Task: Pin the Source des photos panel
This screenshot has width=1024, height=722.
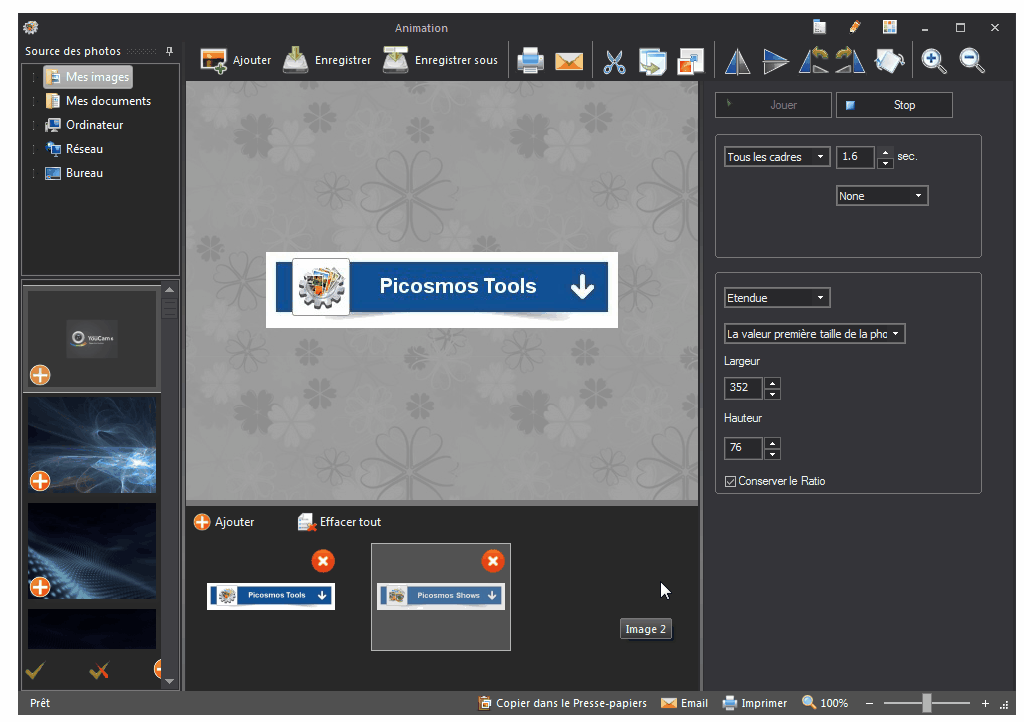Action: [169, 51]
